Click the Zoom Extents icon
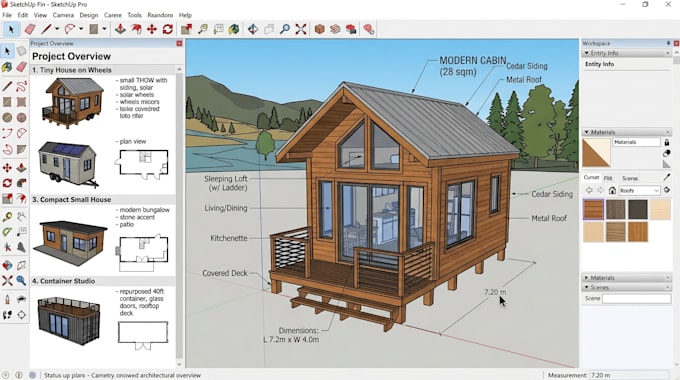Image resolution: width=680 pixels, height=380 pixels. pos(301,29)
